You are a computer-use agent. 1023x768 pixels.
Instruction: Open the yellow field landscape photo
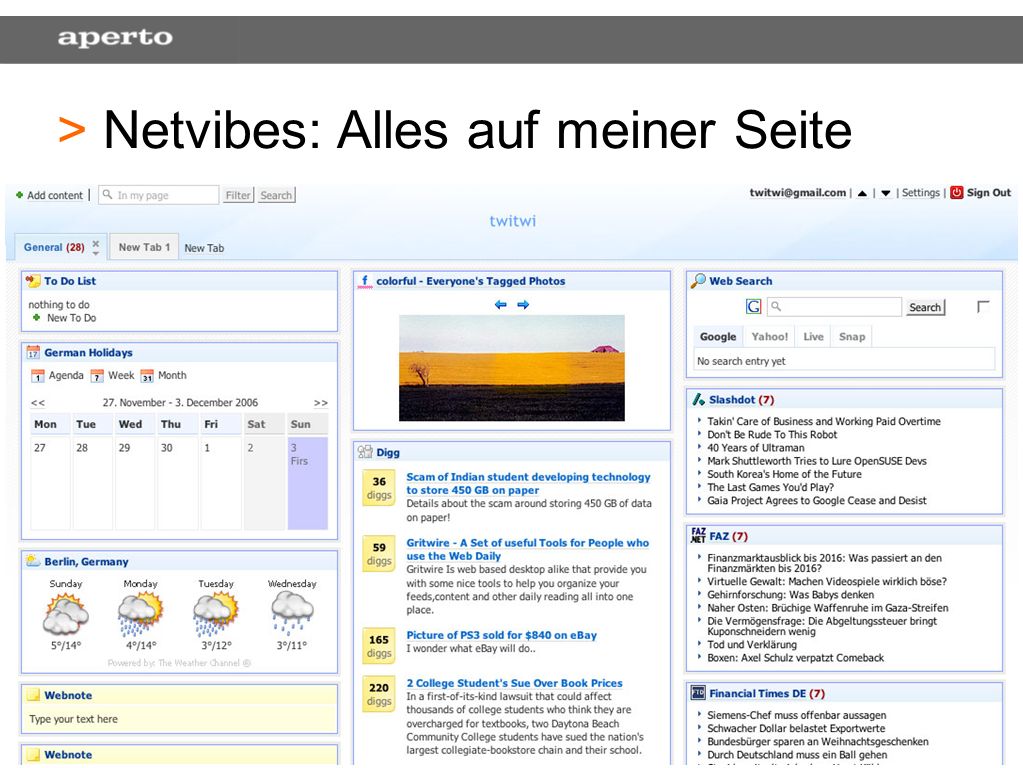(512, 368)
